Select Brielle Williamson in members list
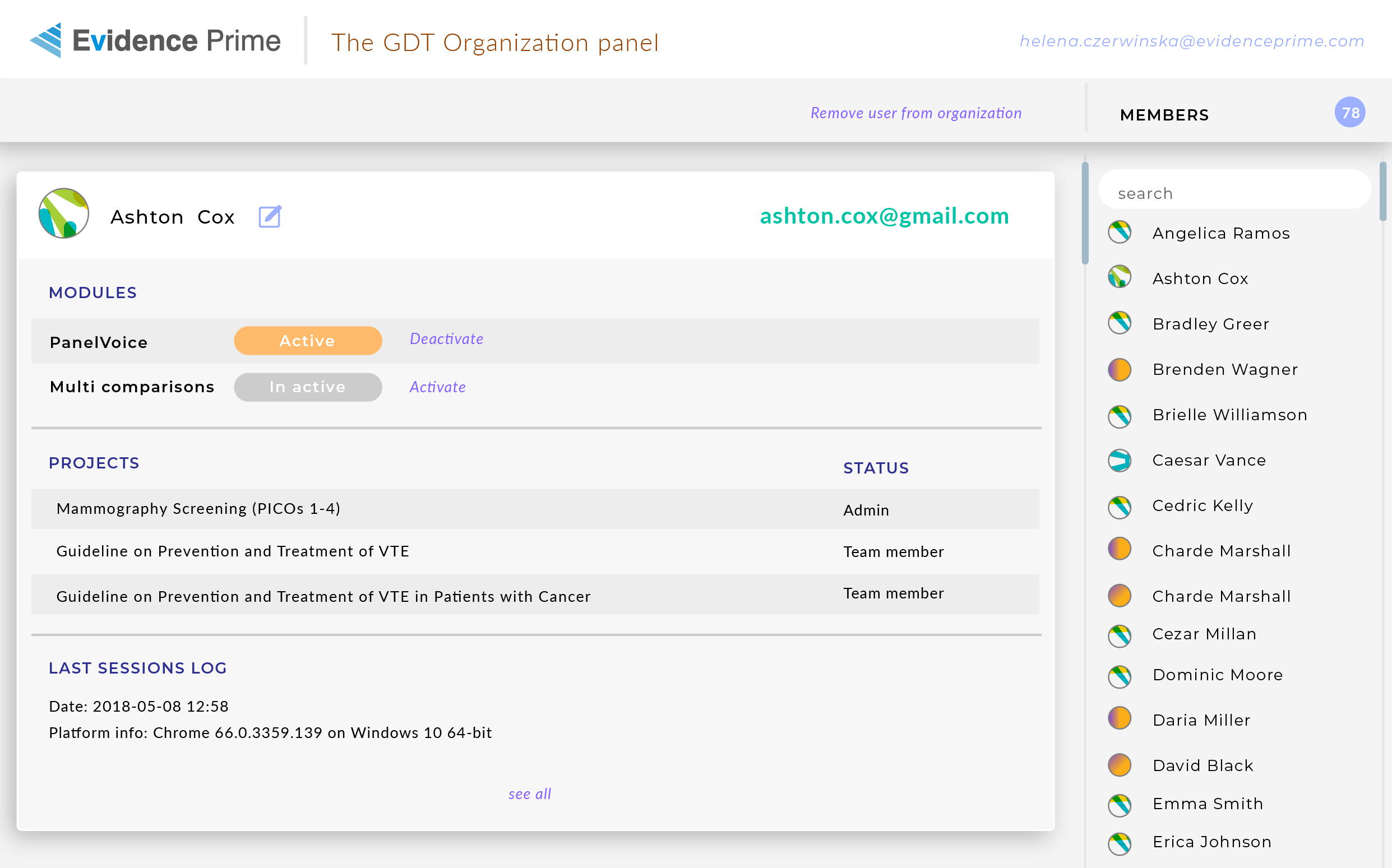Viewport: 1392px width, 868px height. pos(1229,415)
